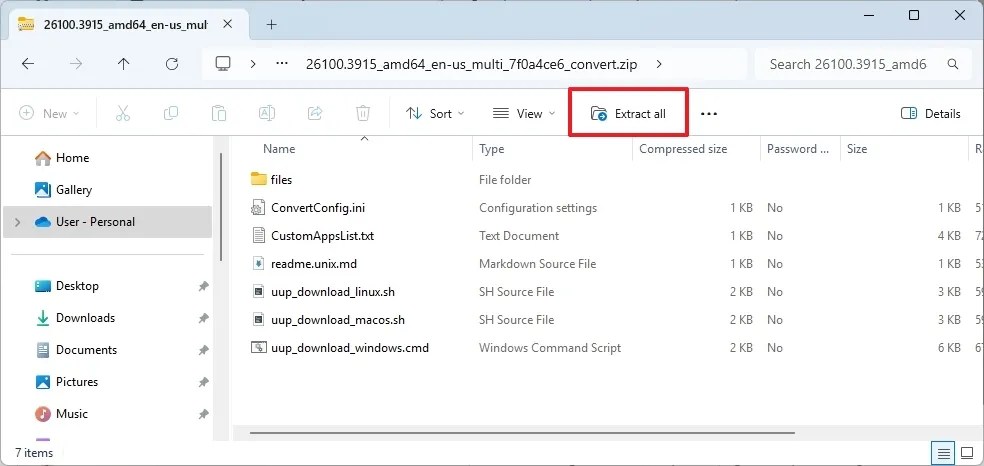Click the uup_download_windows.cmd file icon
The height and width of the screenshot is (466, 984).
259,347
